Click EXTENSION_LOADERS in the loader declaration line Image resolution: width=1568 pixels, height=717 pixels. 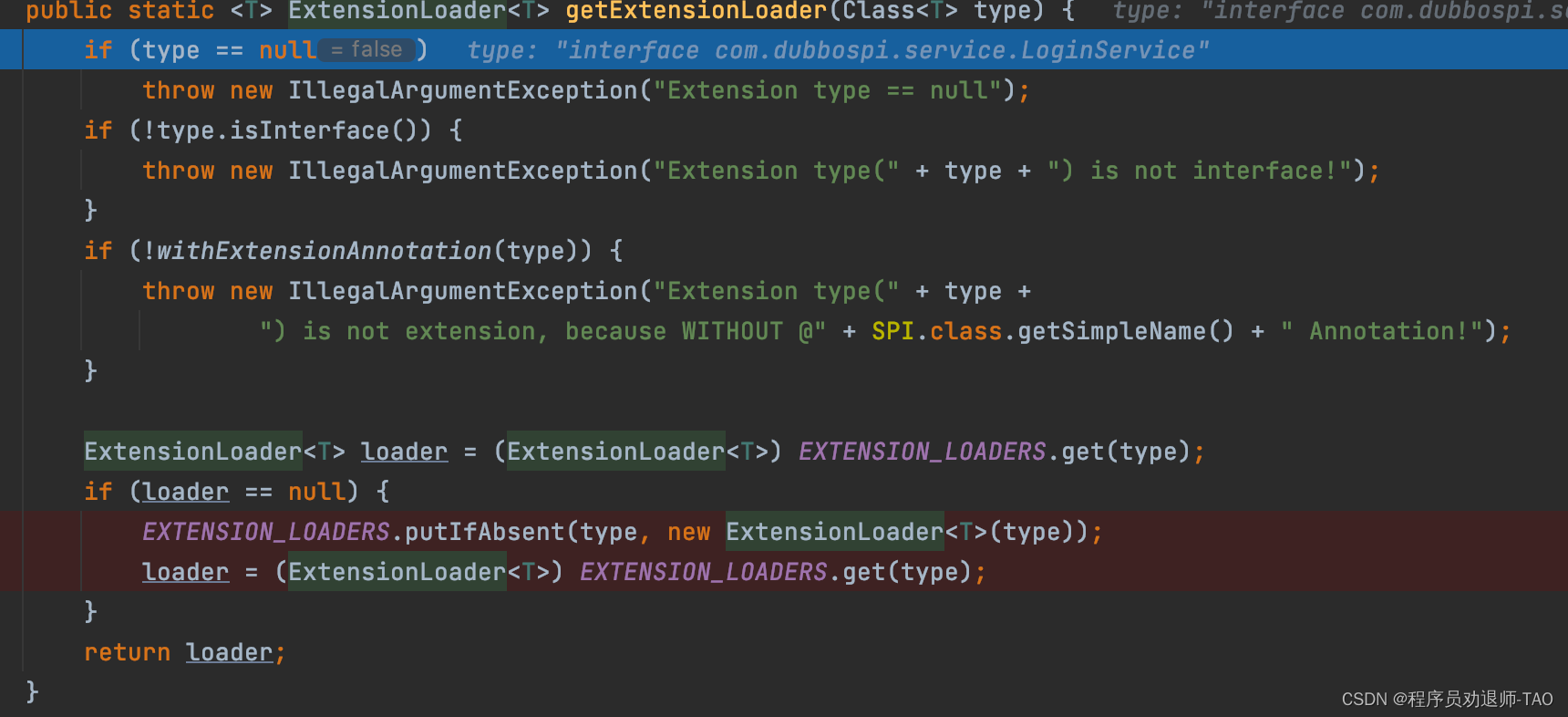(922, 452)
